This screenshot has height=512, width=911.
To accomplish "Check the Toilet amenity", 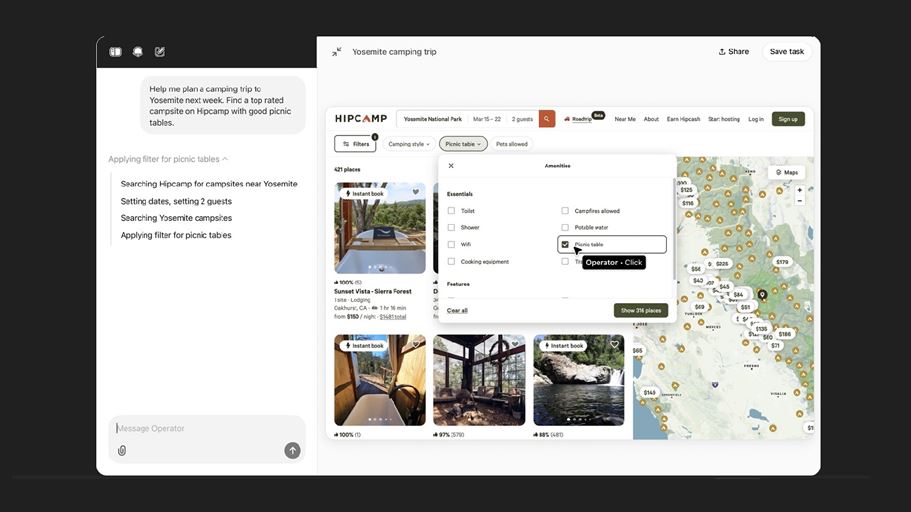I will (451, 210).
